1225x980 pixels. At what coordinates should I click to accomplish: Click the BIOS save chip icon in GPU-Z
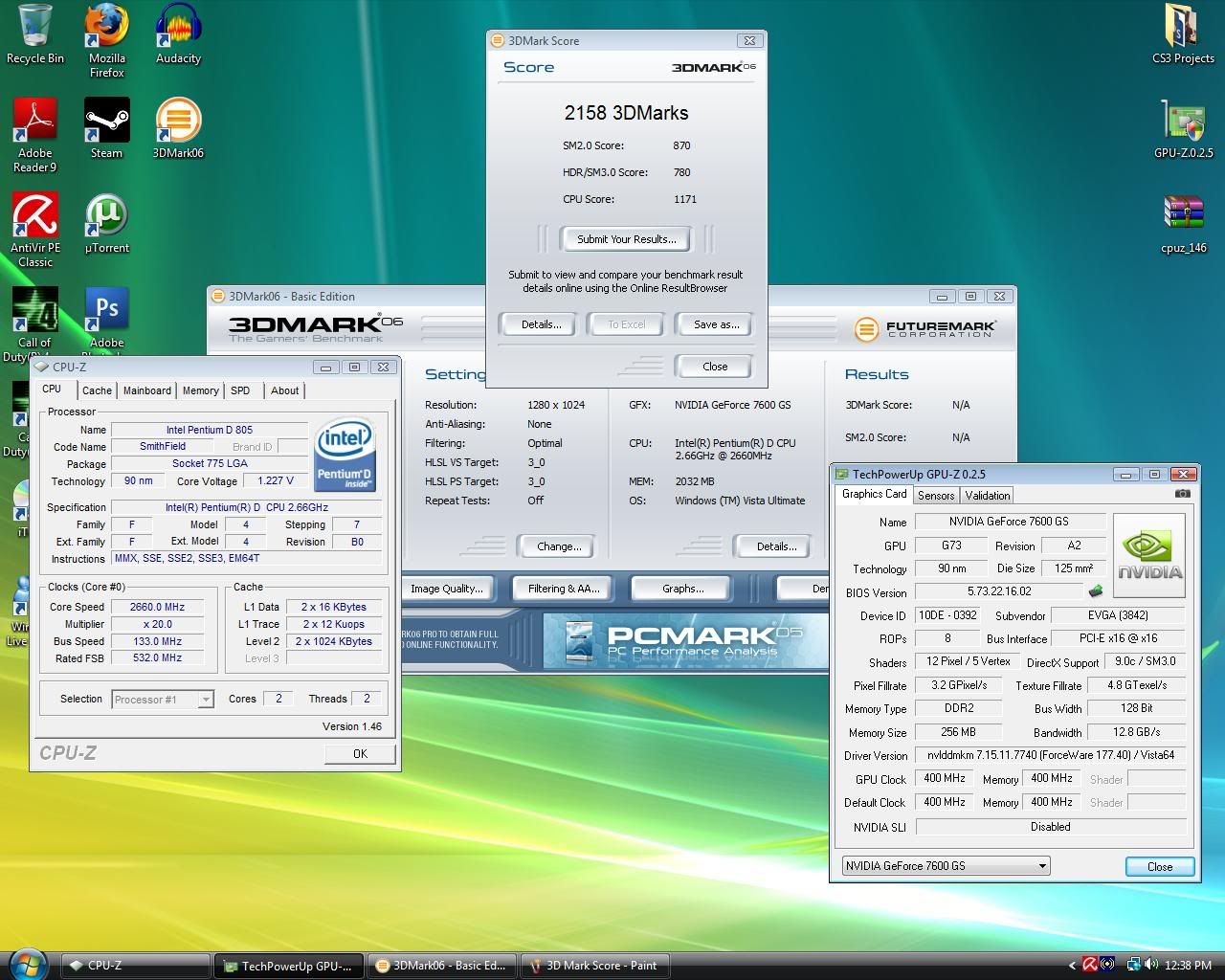point(1096,591)
